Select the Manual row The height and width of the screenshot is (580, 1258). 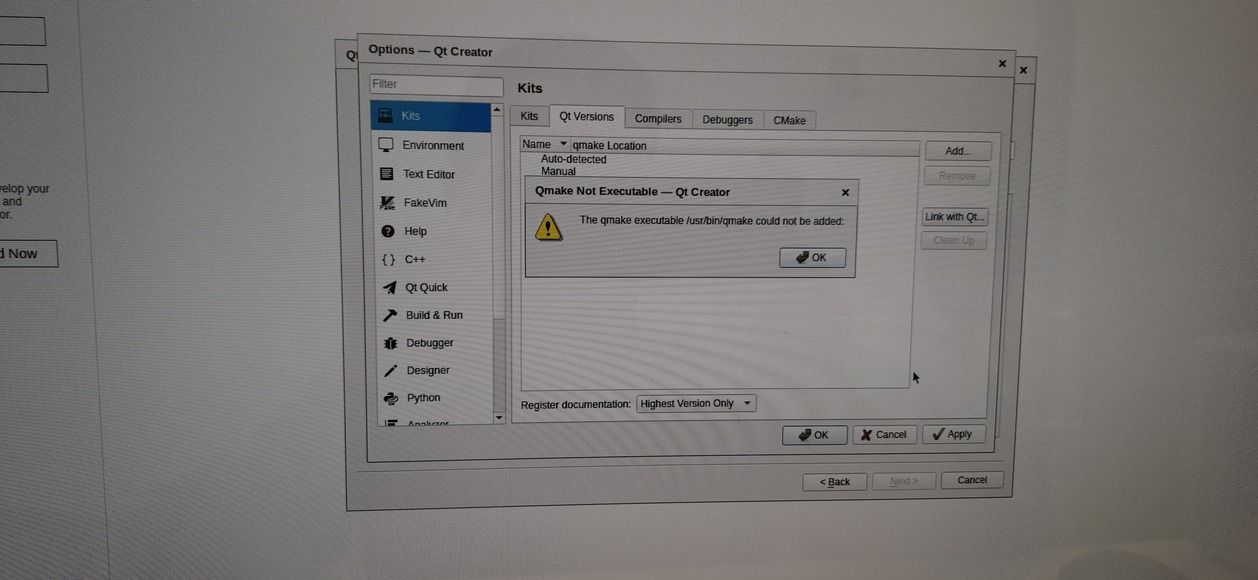pos(558,172)
